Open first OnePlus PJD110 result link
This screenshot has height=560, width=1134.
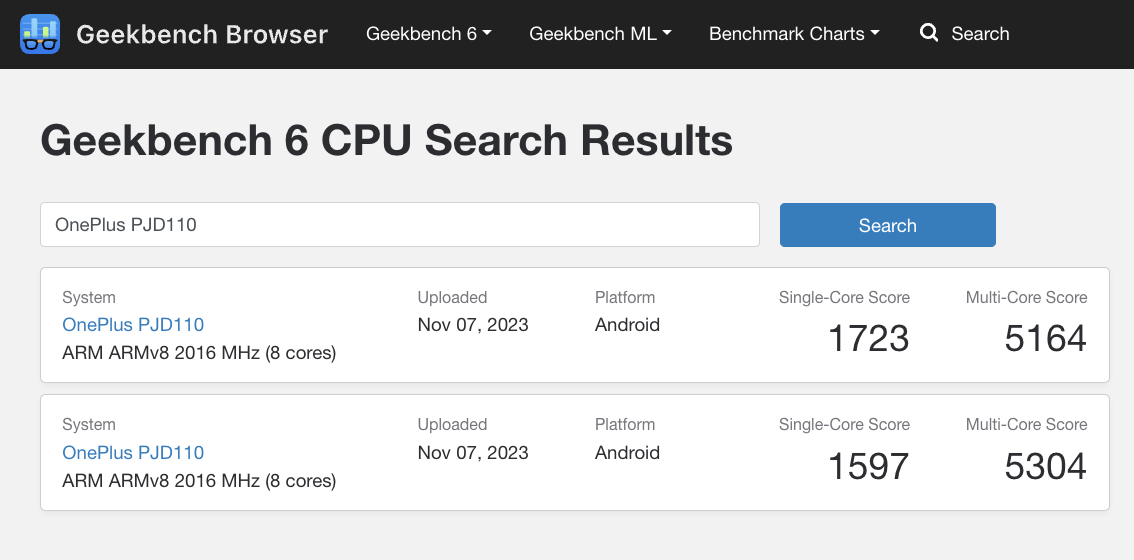[133, 324]
